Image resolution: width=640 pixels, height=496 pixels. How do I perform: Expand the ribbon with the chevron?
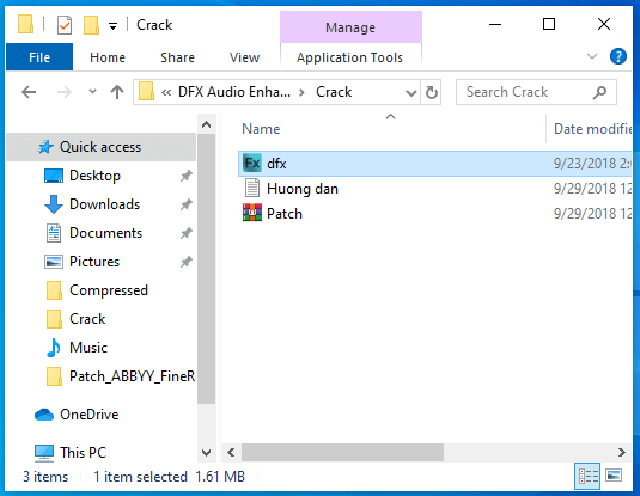591,56
